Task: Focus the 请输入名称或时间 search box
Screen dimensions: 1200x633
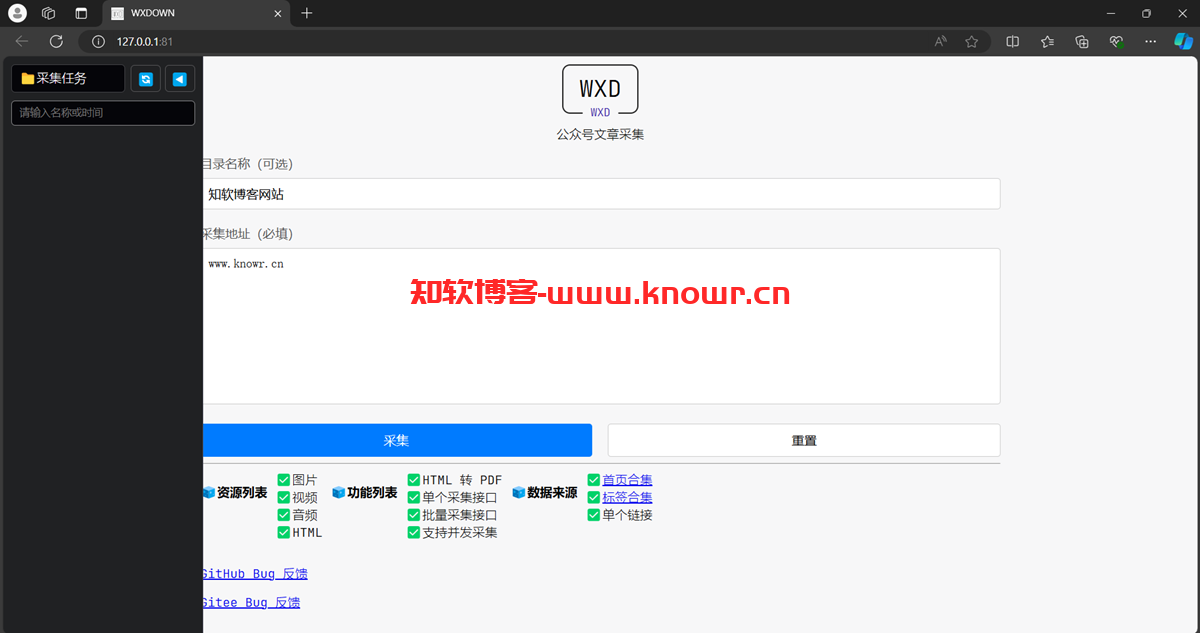Action: pos(103,113)
